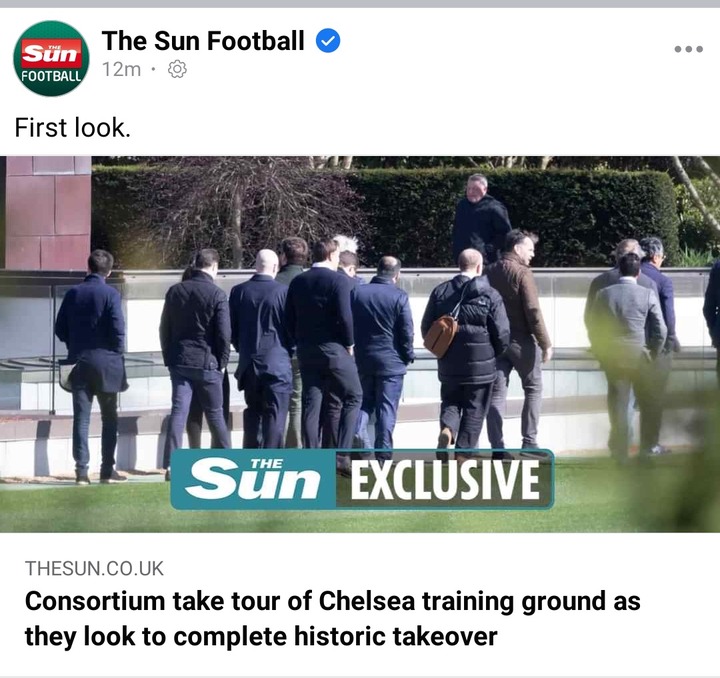Click "they look to complete historic takeover" line
Viewport: 720px width, 678px height.
pyautogui.click(x=261, y=636)
